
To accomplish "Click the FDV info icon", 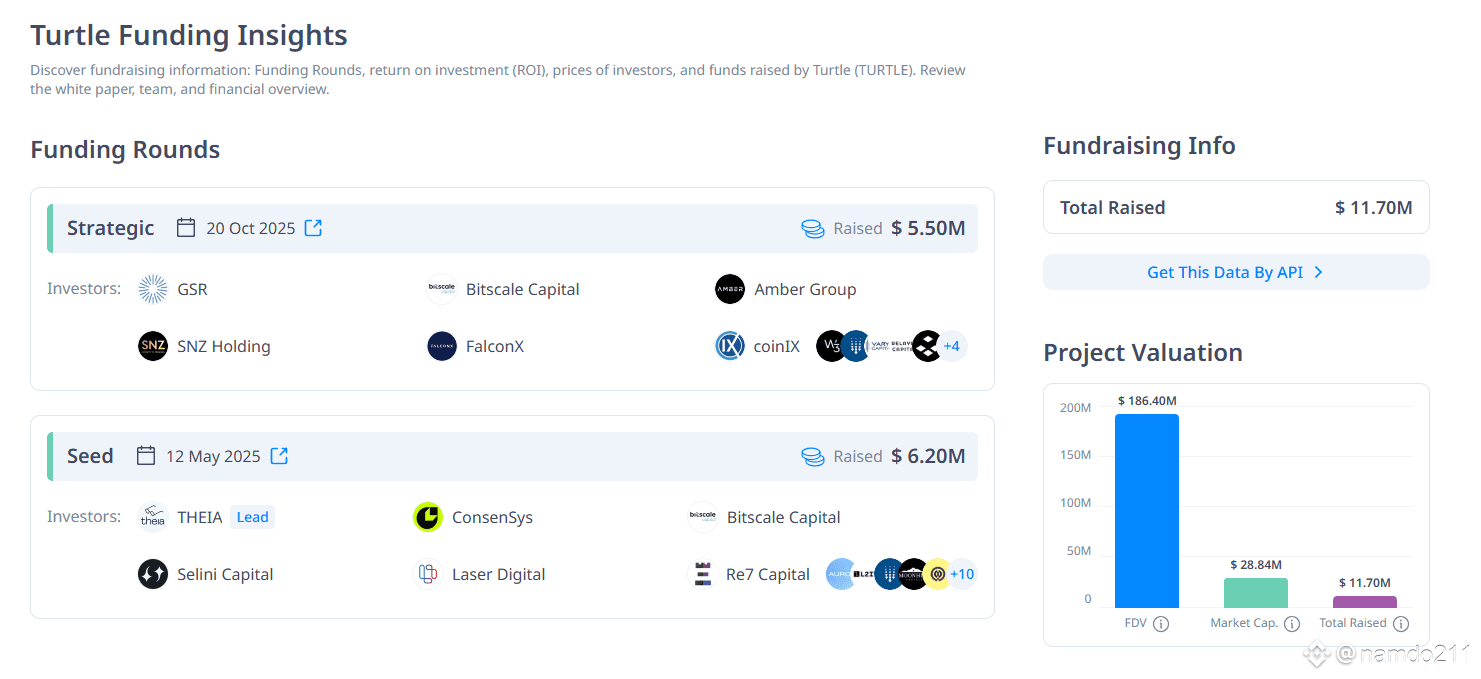I will point(1161,623).
